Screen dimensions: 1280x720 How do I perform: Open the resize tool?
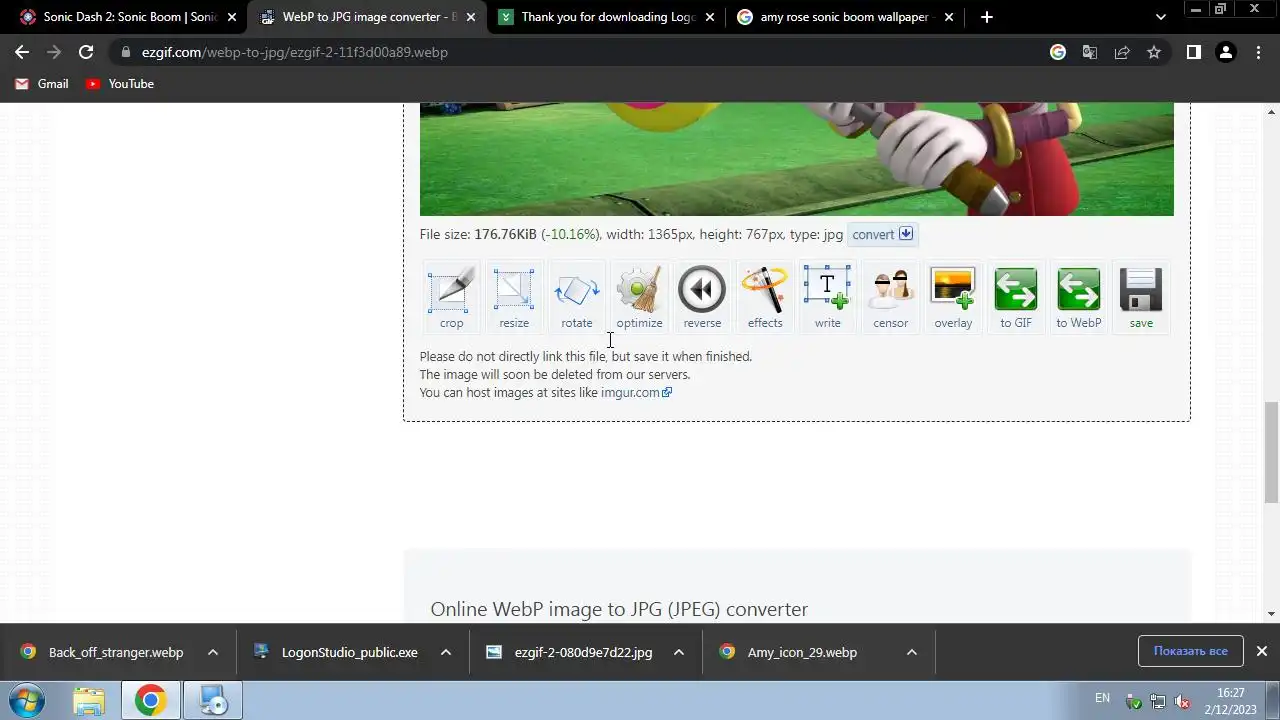click(x=514, y=297)
